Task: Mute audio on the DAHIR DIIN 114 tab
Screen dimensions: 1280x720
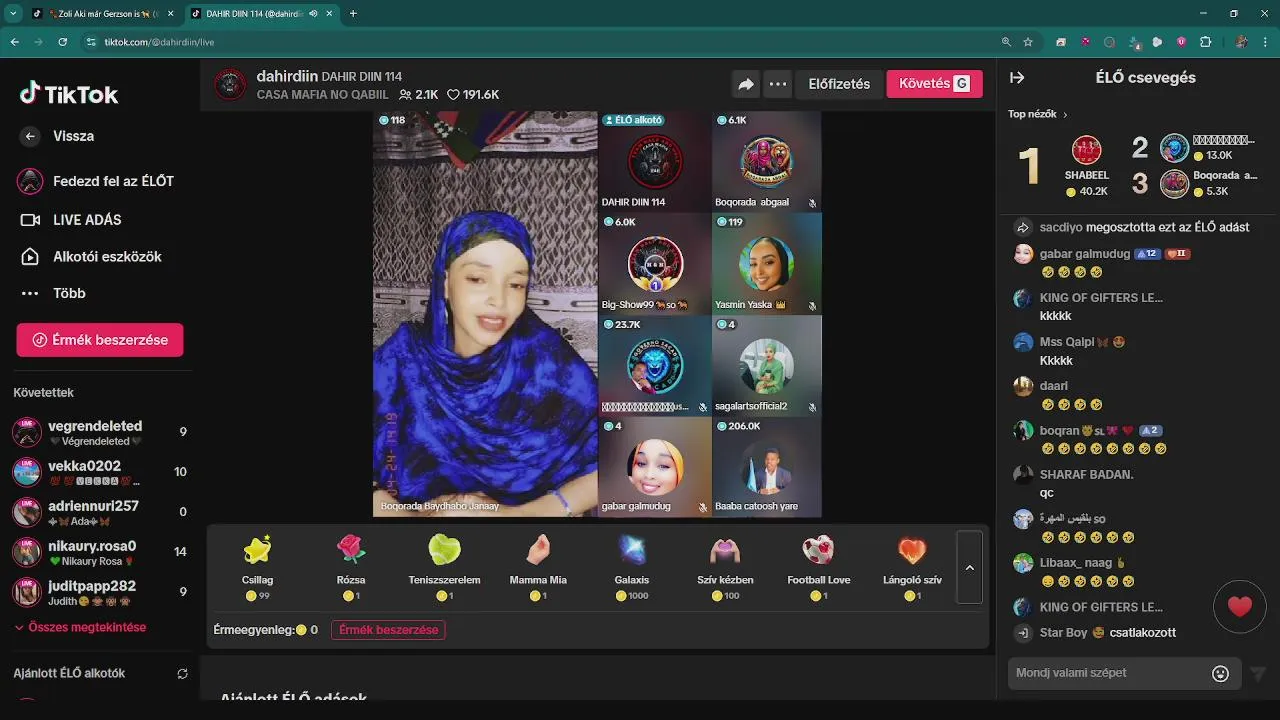Action: click(313, 14)
